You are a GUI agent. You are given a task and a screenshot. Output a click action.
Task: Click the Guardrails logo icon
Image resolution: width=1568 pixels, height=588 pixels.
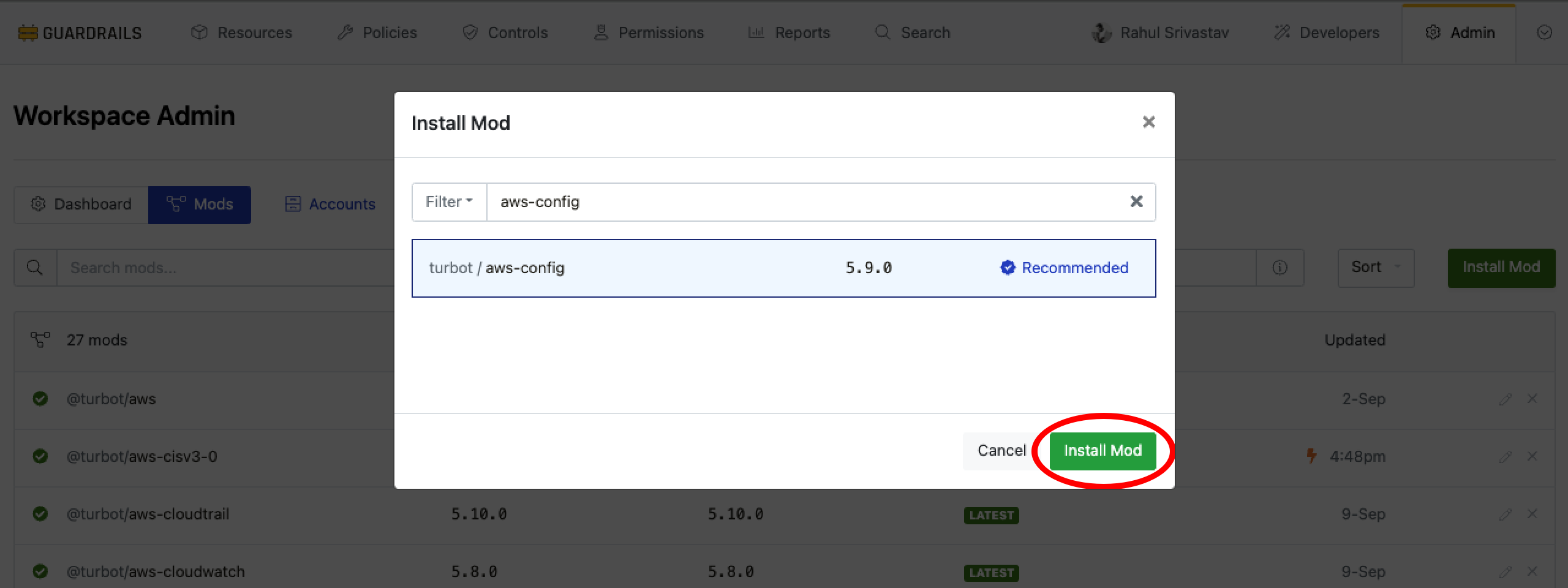[x=28, y=33]
